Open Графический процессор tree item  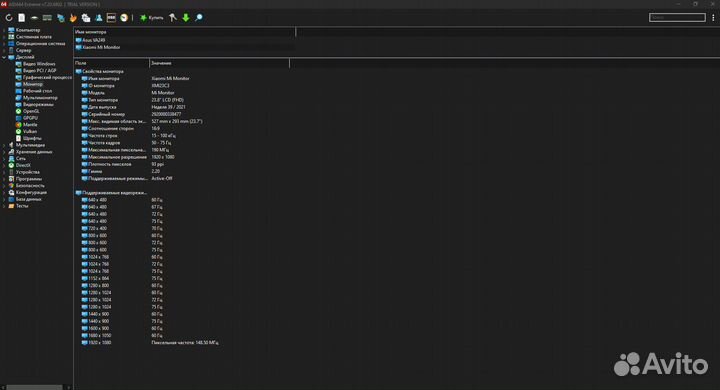pos(47,78)
